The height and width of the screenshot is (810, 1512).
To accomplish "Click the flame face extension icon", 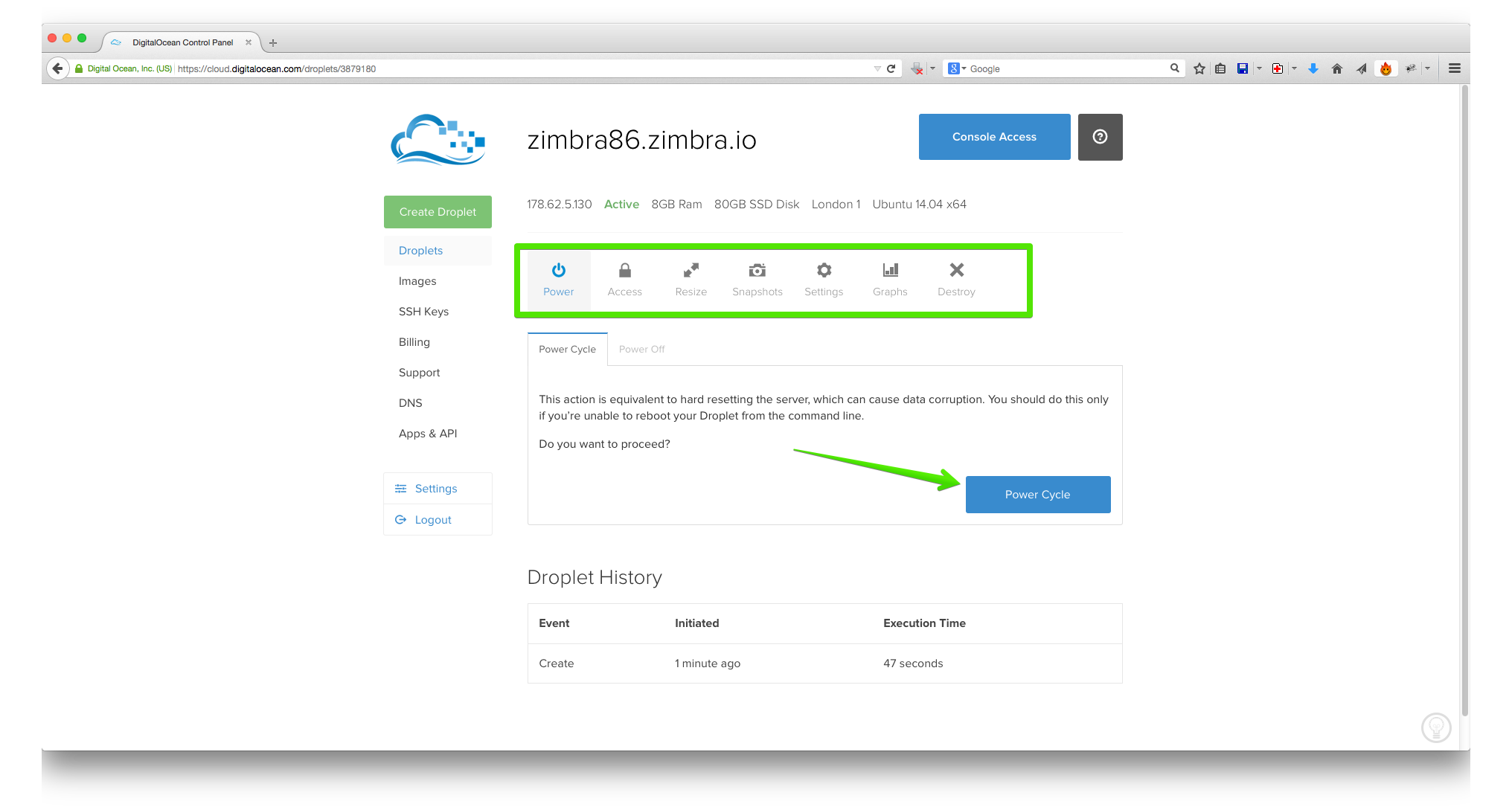I will click(x=1386, y=68).
